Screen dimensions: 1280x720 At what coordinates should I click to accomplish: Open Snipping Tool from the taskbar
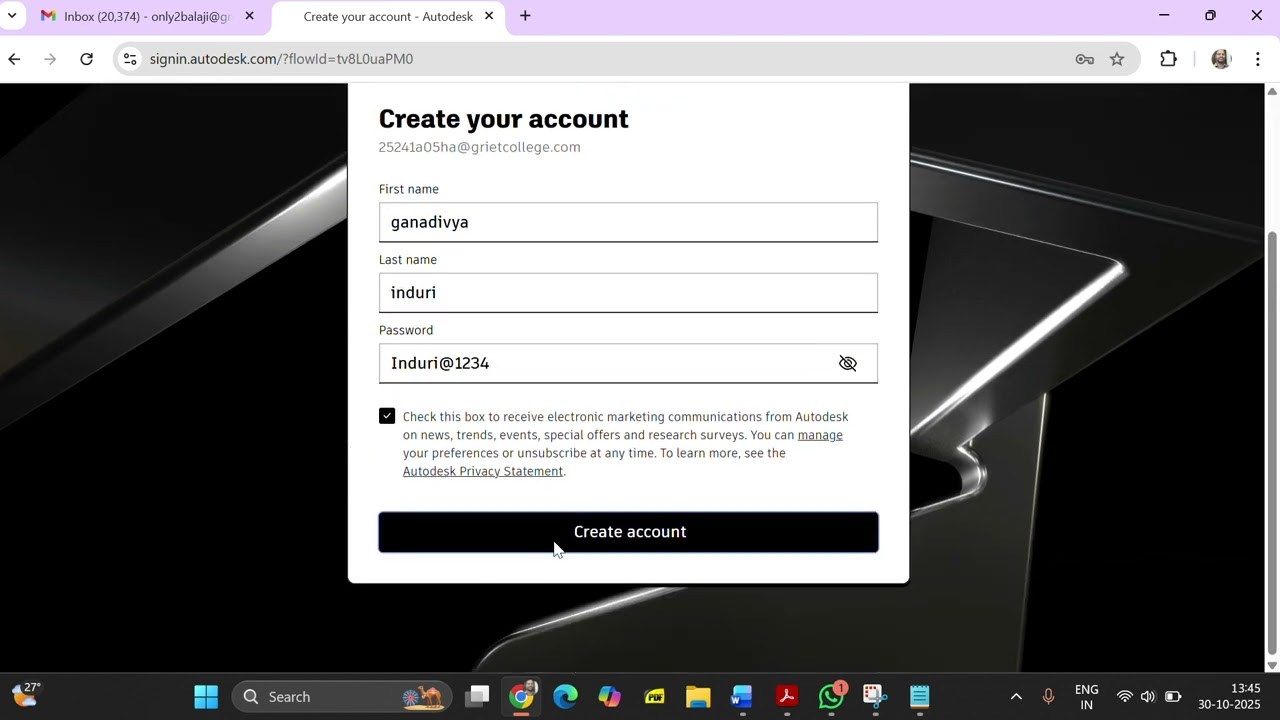[x=875, y=697]
